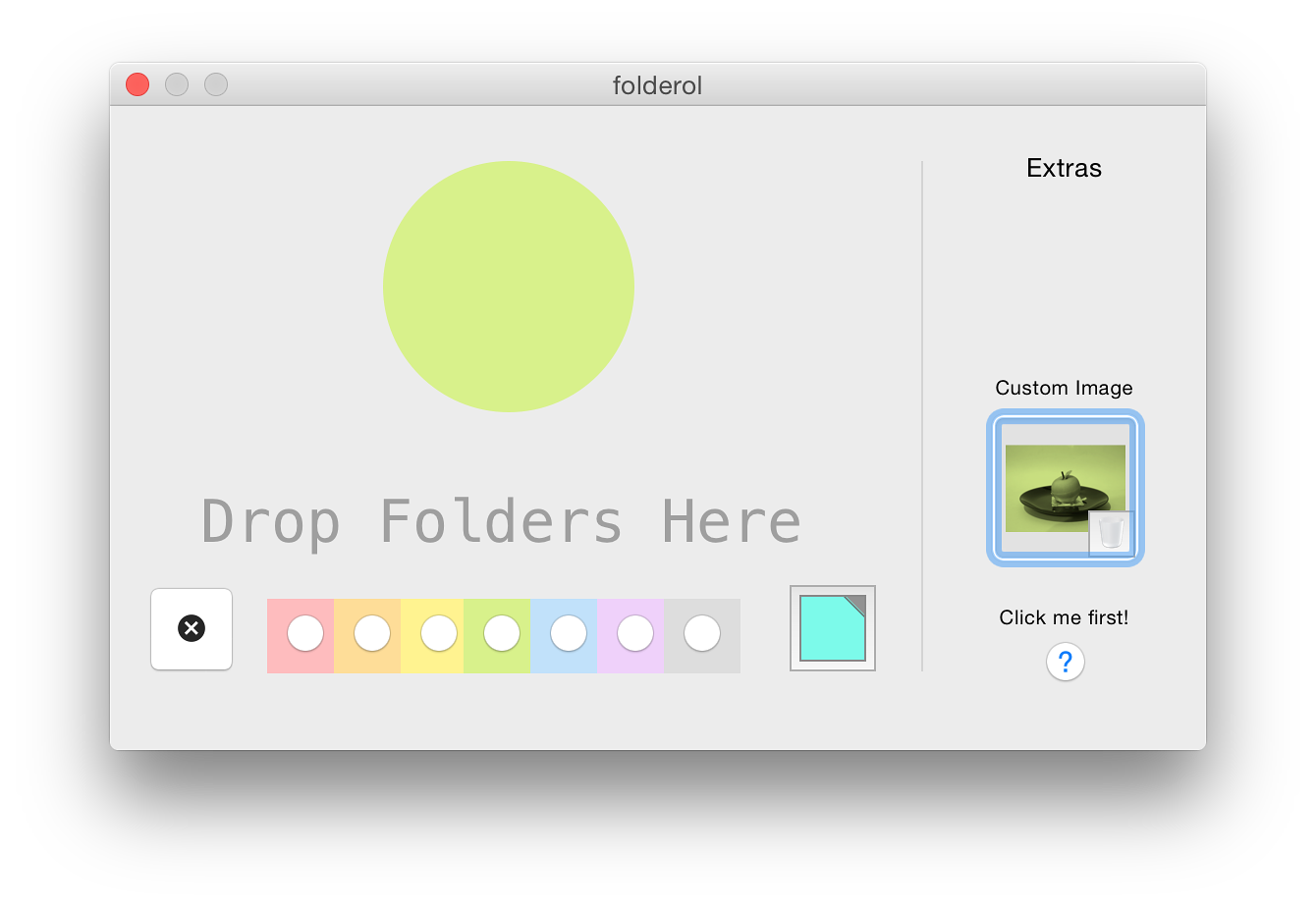
Task: Click the 'Click me first!' label
Action: (1064, 617)
